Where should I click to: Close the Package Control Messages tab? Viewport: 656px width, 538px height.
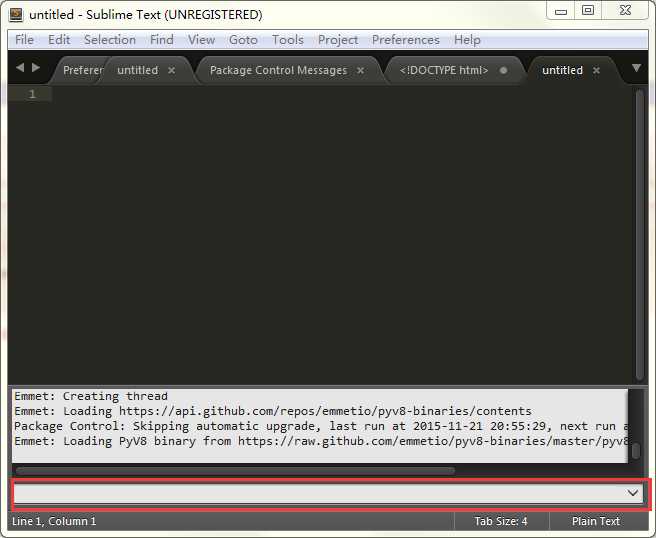tap(360, 70)
